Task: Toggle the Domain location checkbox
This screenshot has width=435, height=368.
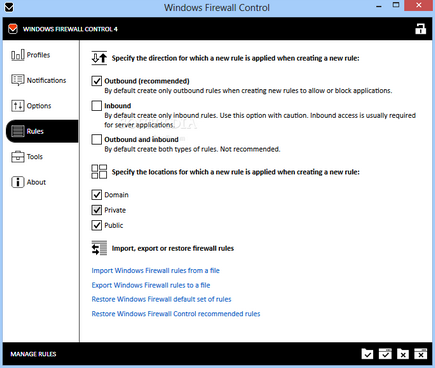Action: 97,195
